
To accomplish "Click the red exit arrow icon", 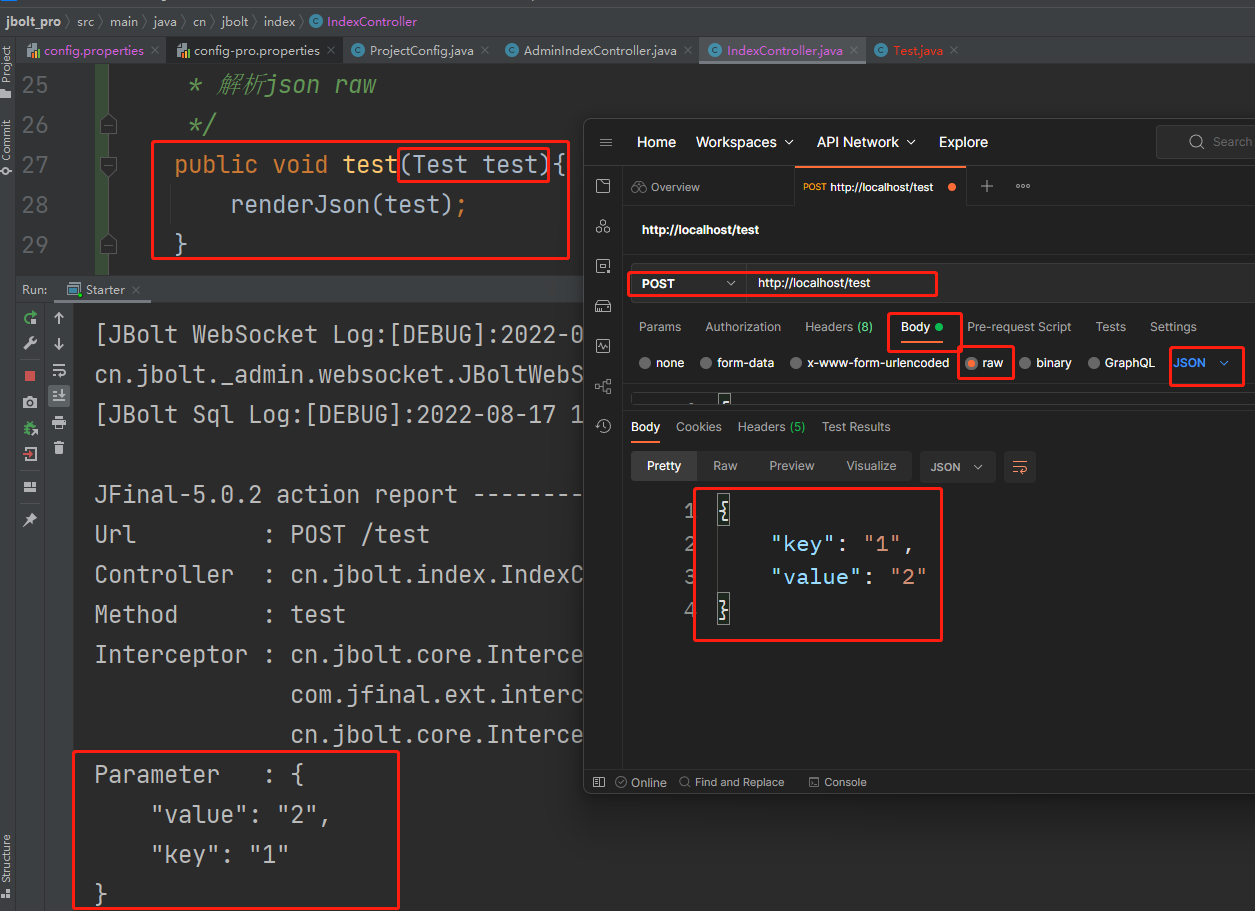I will 30,454.
